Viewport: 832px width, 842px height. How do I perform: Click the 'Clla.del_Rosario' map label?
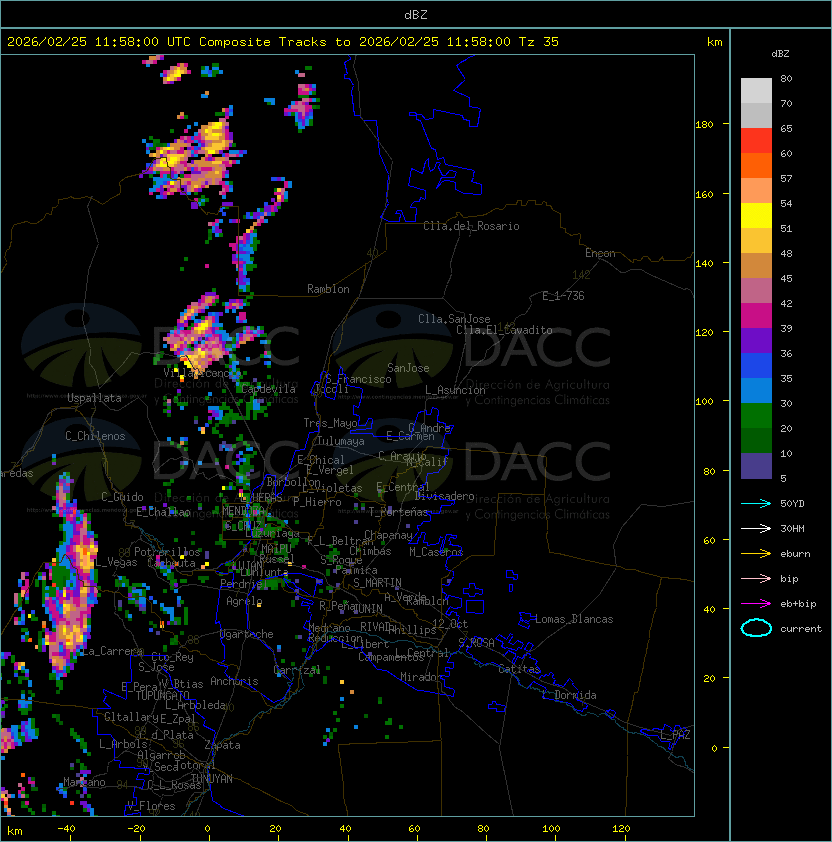[471, 226]
